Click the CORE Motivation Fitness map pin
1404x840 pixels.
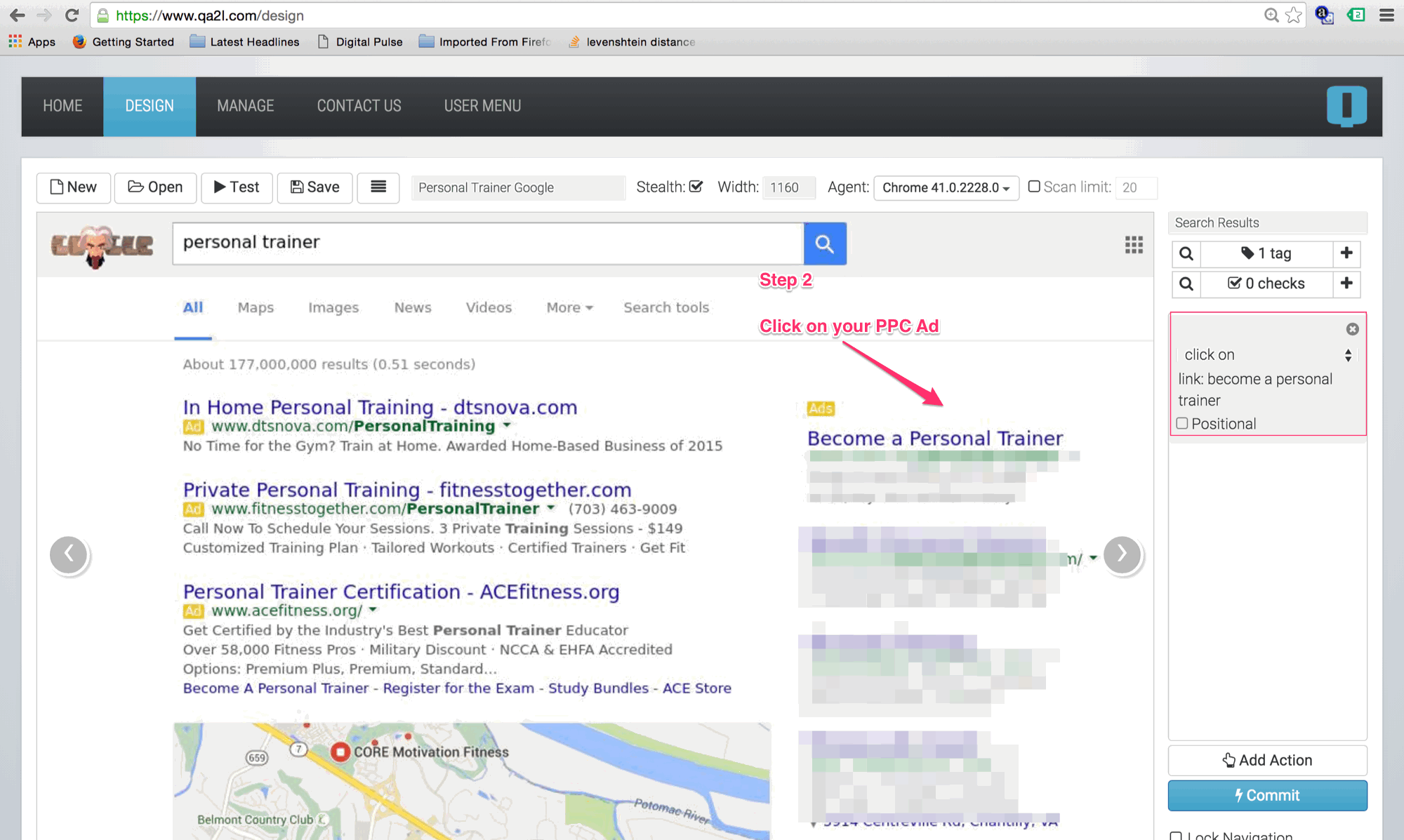click(x=340, y=752)
